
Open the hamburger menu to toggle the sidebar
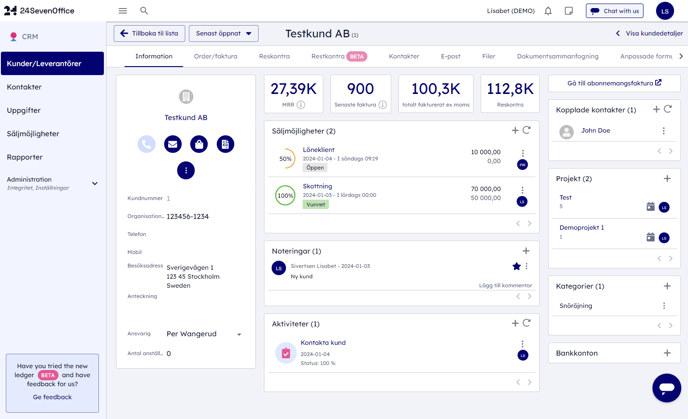click(x=123, y=11)
